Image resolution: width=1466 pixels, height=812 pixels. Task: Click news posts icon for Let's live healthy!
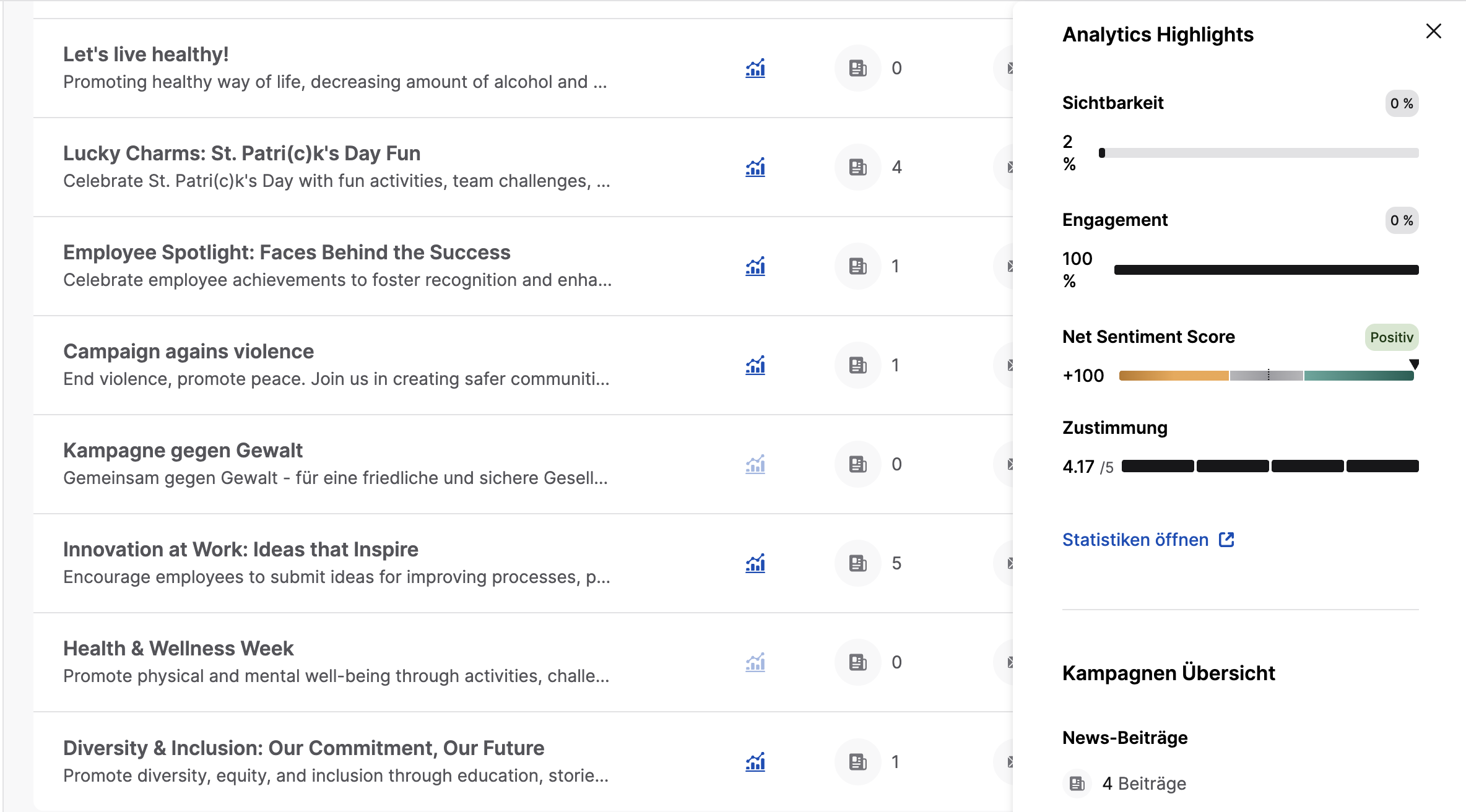click(x=858, y=68)
